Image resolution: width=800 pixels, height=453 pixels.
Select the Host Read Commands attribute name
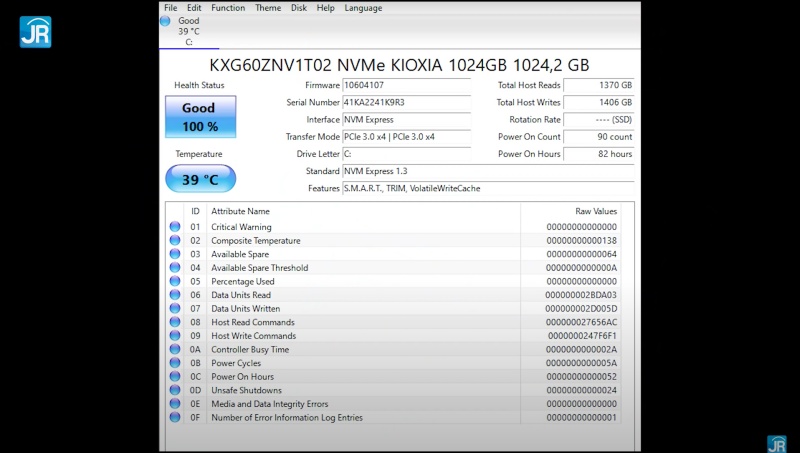pyautogui.click(x=253, y=322)
